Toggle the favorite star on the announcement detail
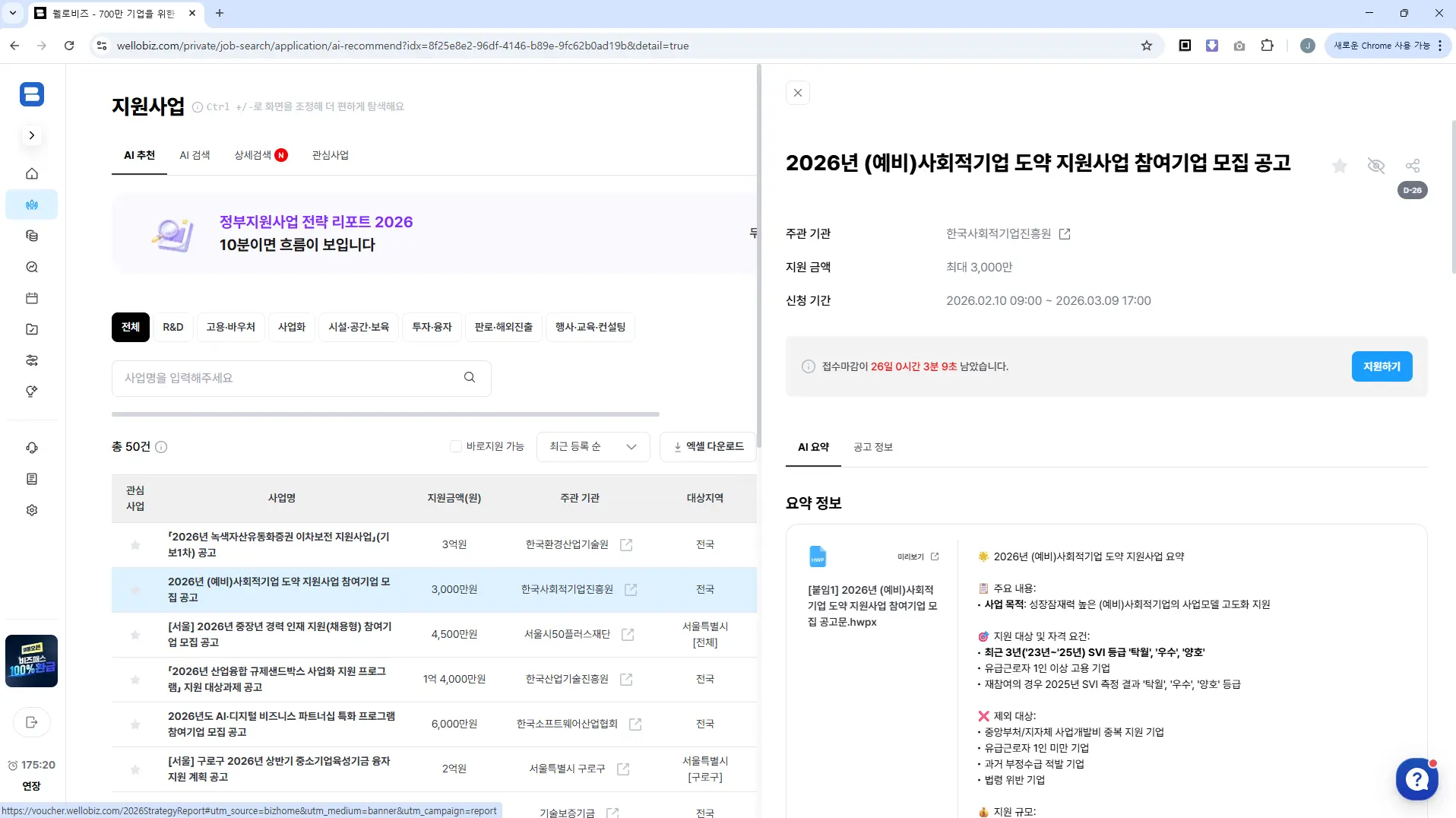 pyautogui.click(x=1340, y=165)
